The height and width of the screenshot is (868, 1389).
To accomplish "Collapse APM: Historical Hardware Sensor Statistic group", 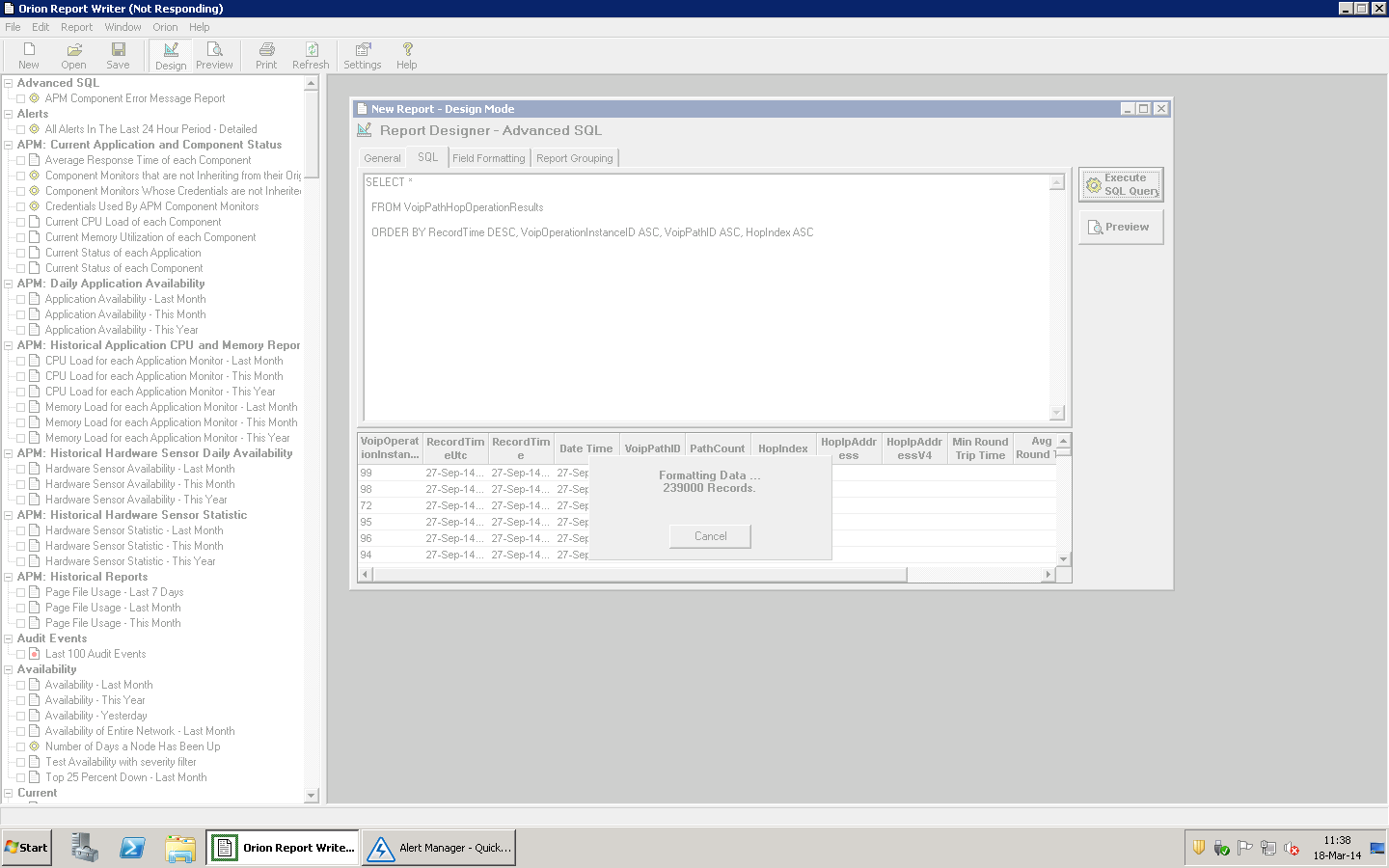I will 8,515.
